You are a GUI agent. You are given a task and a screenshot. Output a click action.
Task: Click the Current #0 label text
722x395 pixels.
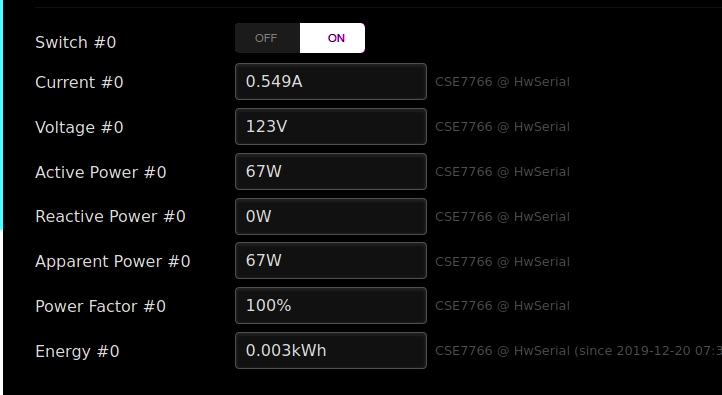pyautogui.click(x=79, y=82)
